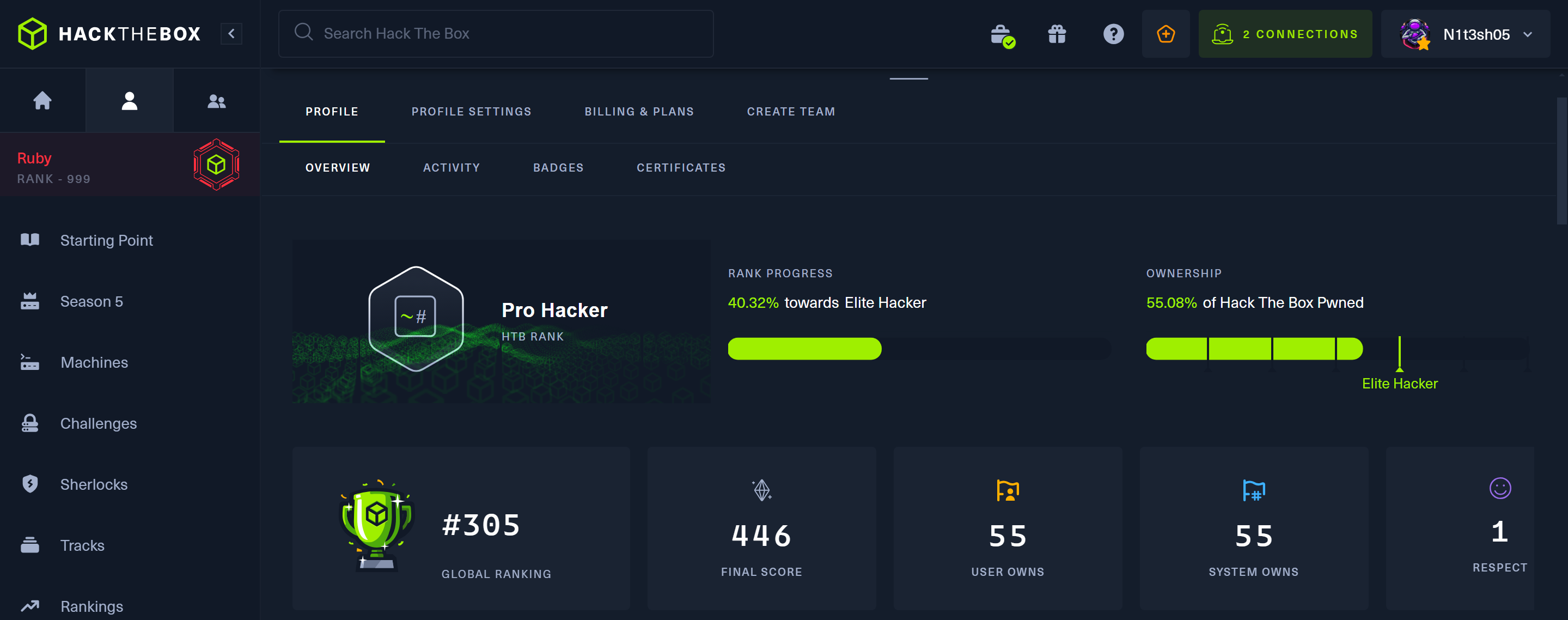Collapse the sidebar with the chevron button
This screenshot has width=1568, height=620.
[x=231, y=33]
